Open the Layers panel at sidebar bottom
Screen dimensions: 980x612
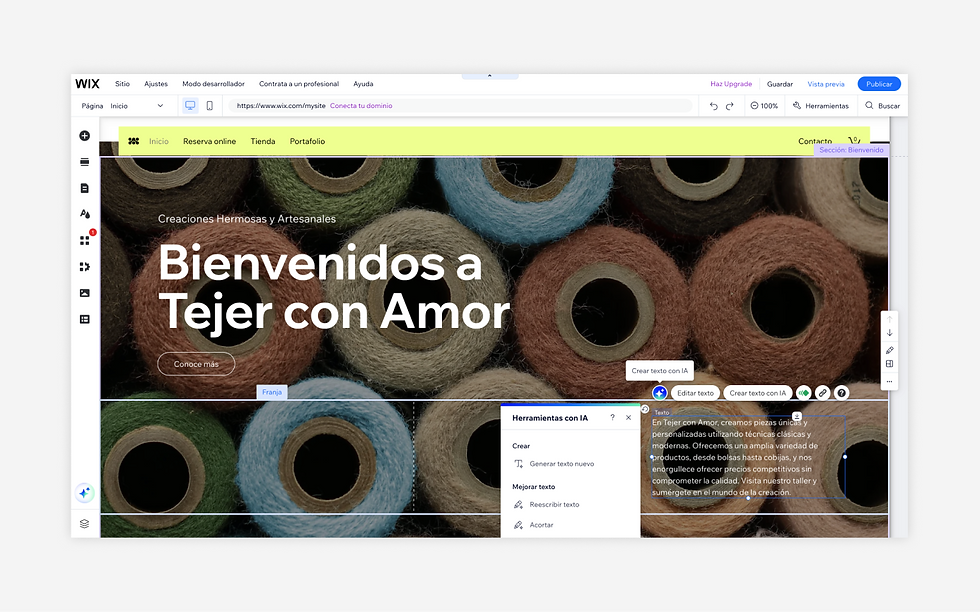coord(84,523)
